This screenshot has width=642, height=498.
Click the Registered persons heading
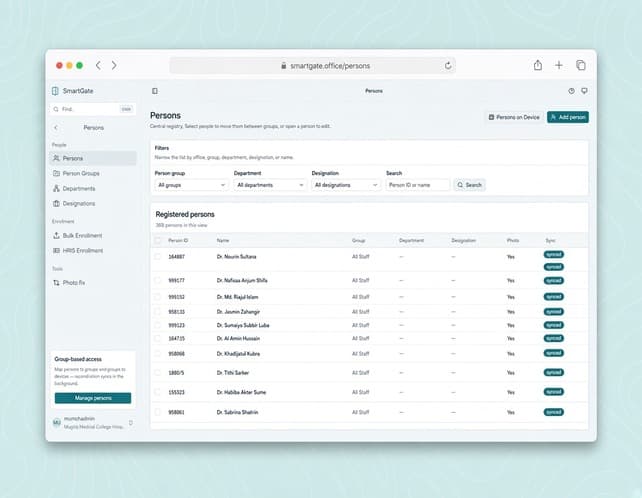[x=185, y=214]
